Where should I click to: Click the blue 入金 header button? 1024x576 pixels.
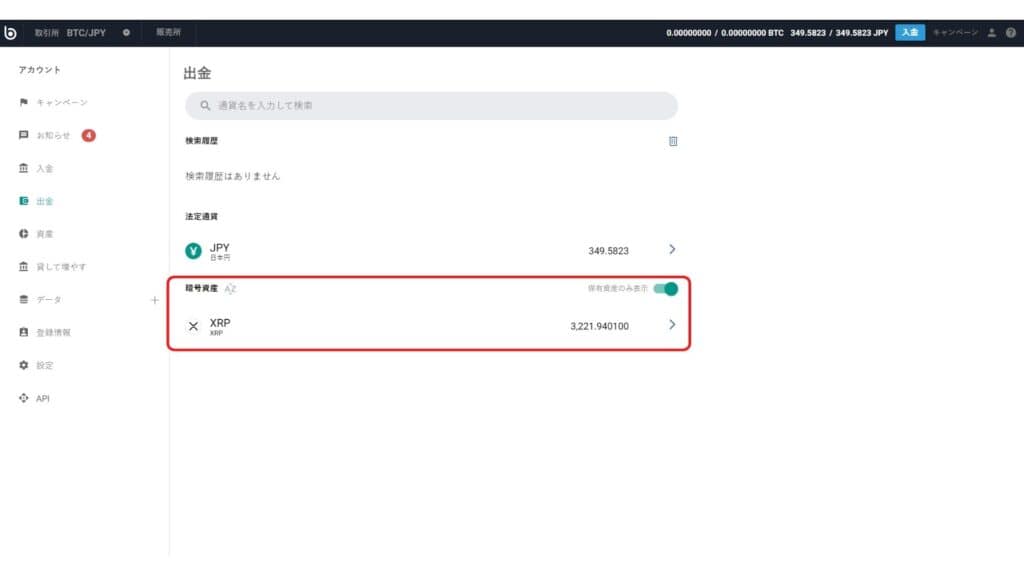coord(910,32)
